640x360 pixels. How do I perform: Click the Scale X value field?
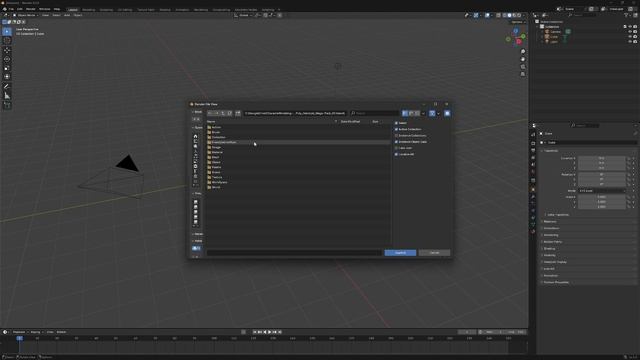pyautogui.click(x=601, y=197)
